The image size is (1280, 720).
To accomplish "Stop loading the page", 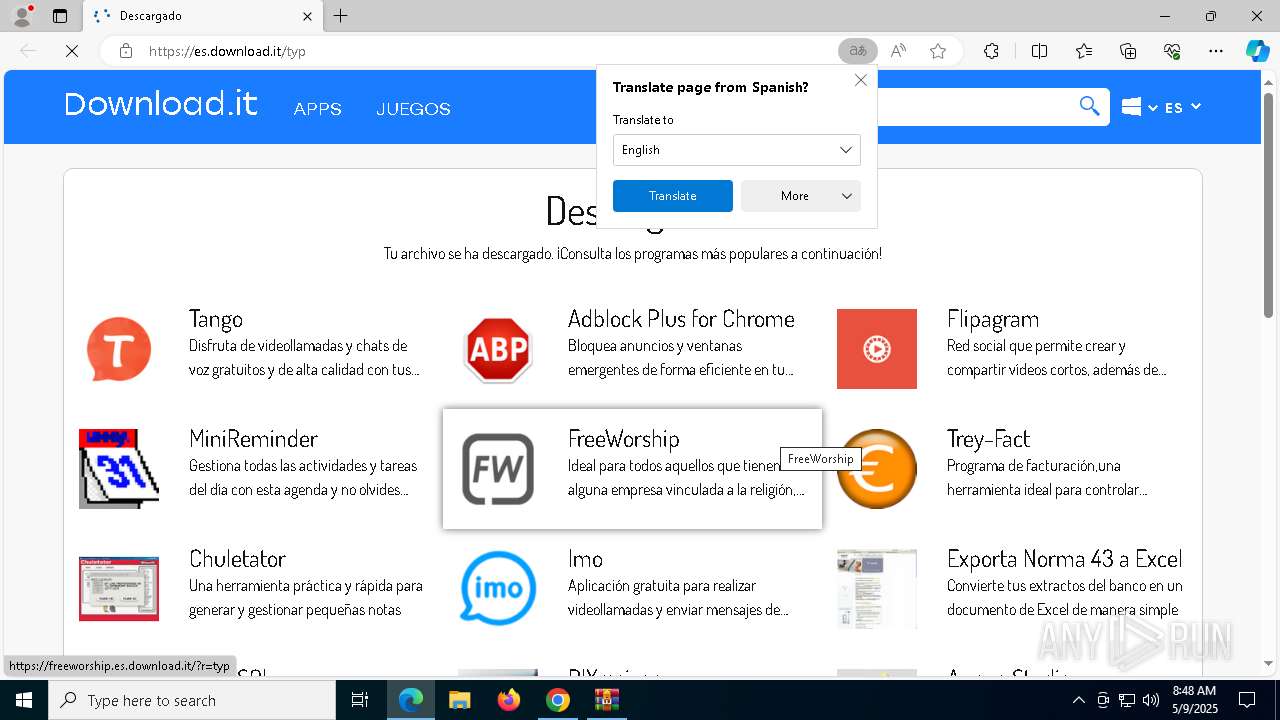I will [x=71, y=51].
